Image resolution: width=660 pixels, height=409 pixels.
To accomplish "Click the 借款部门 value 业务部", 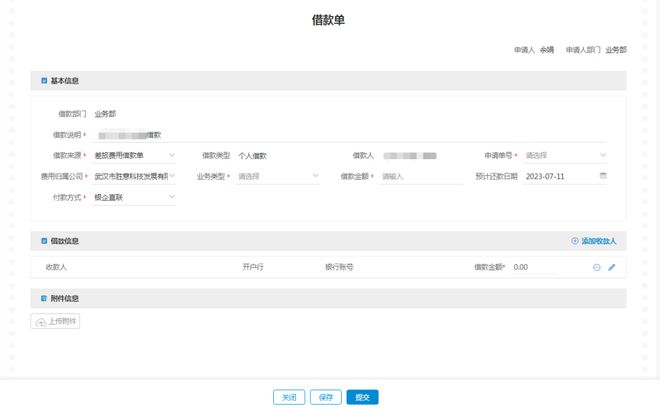I will [x=105, y=114].
